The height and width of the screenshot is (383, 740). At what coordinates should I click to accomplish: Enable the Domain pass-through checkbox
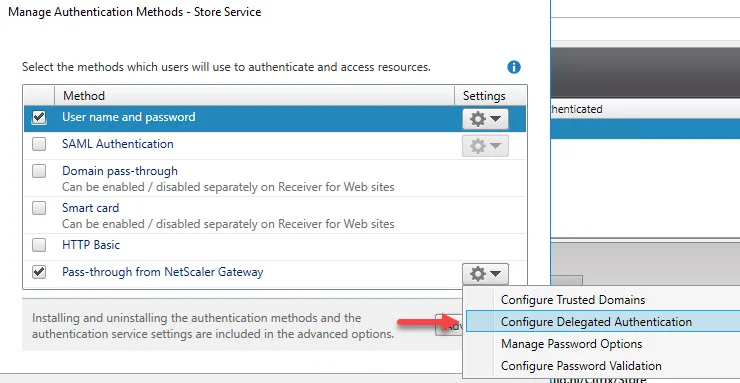(x=39, y=171)
